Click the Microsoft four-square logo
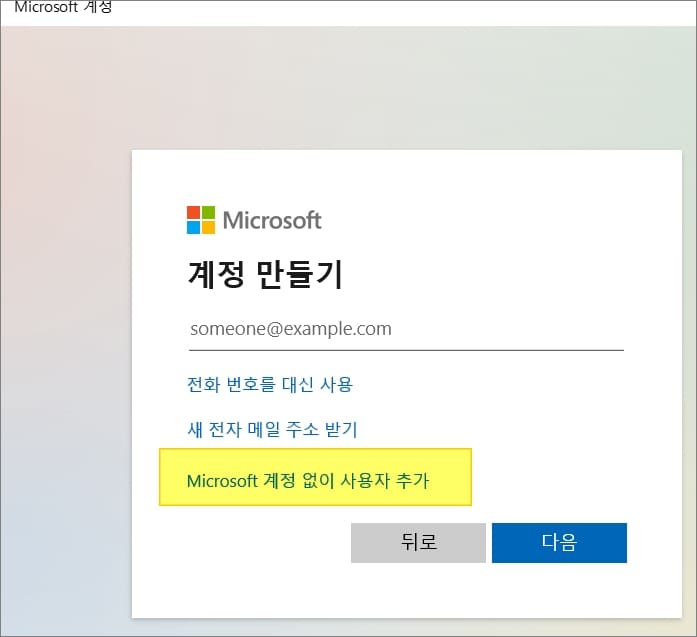This screenshot has width=697, height=637. (x=201, y=220)
